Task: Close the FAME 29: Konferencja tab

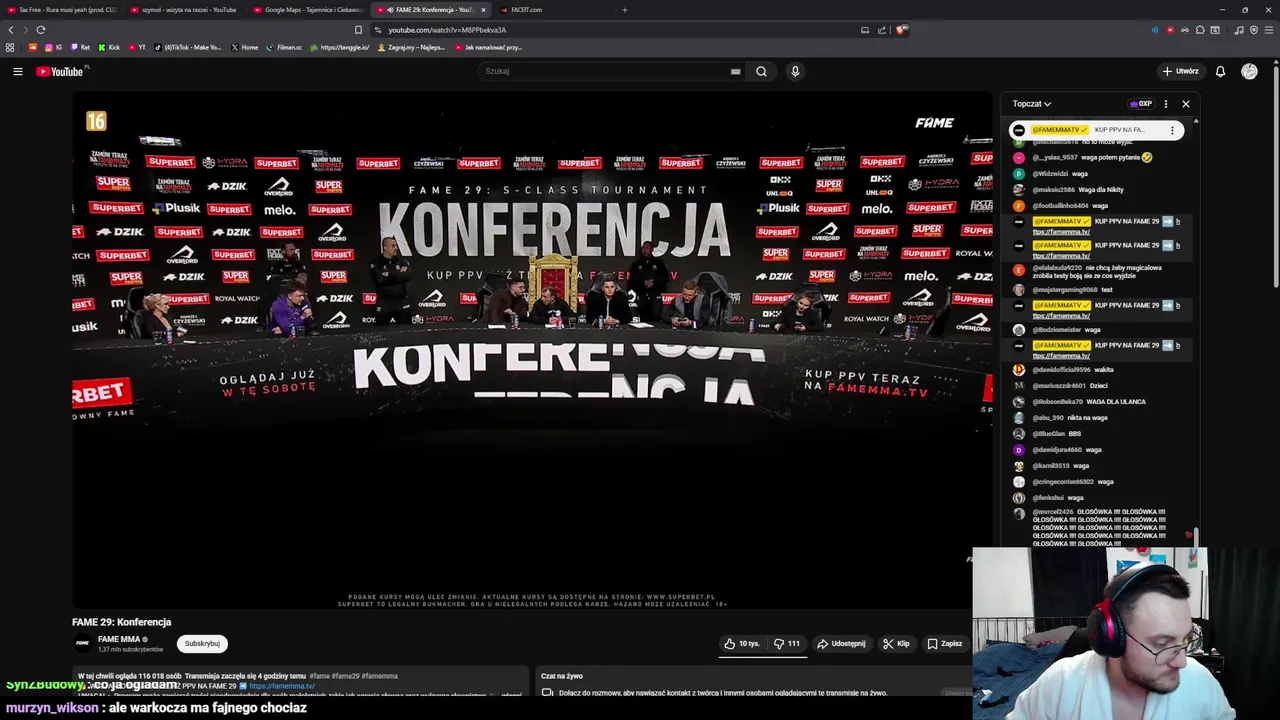Action: pyautogui.click(x=483, y=10)
